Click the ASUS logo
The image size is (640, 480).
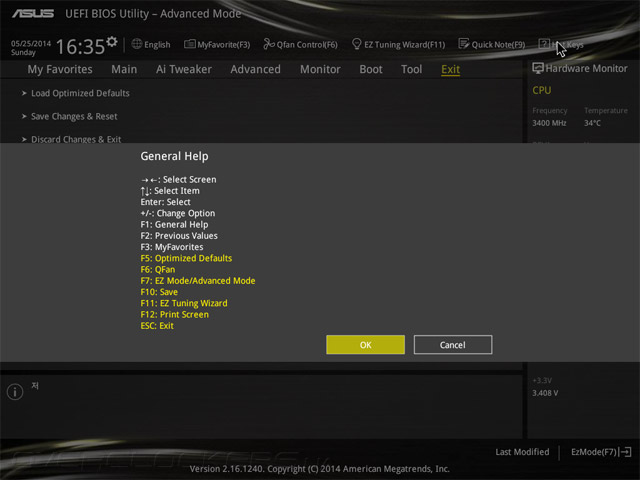tap(33, 13)
